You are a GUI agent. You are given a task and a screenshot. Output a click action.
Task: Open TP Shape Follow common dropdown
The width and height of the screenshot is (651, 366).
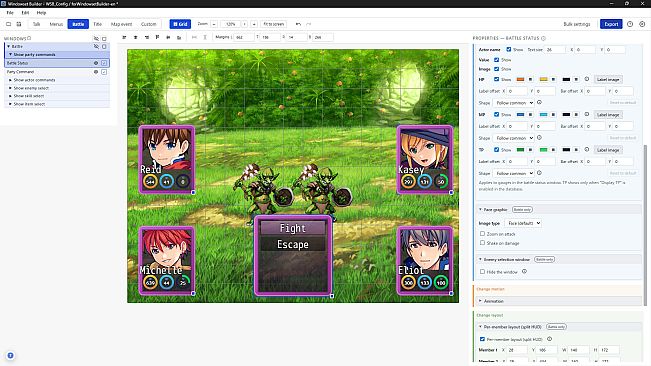(x=514, y=173)
